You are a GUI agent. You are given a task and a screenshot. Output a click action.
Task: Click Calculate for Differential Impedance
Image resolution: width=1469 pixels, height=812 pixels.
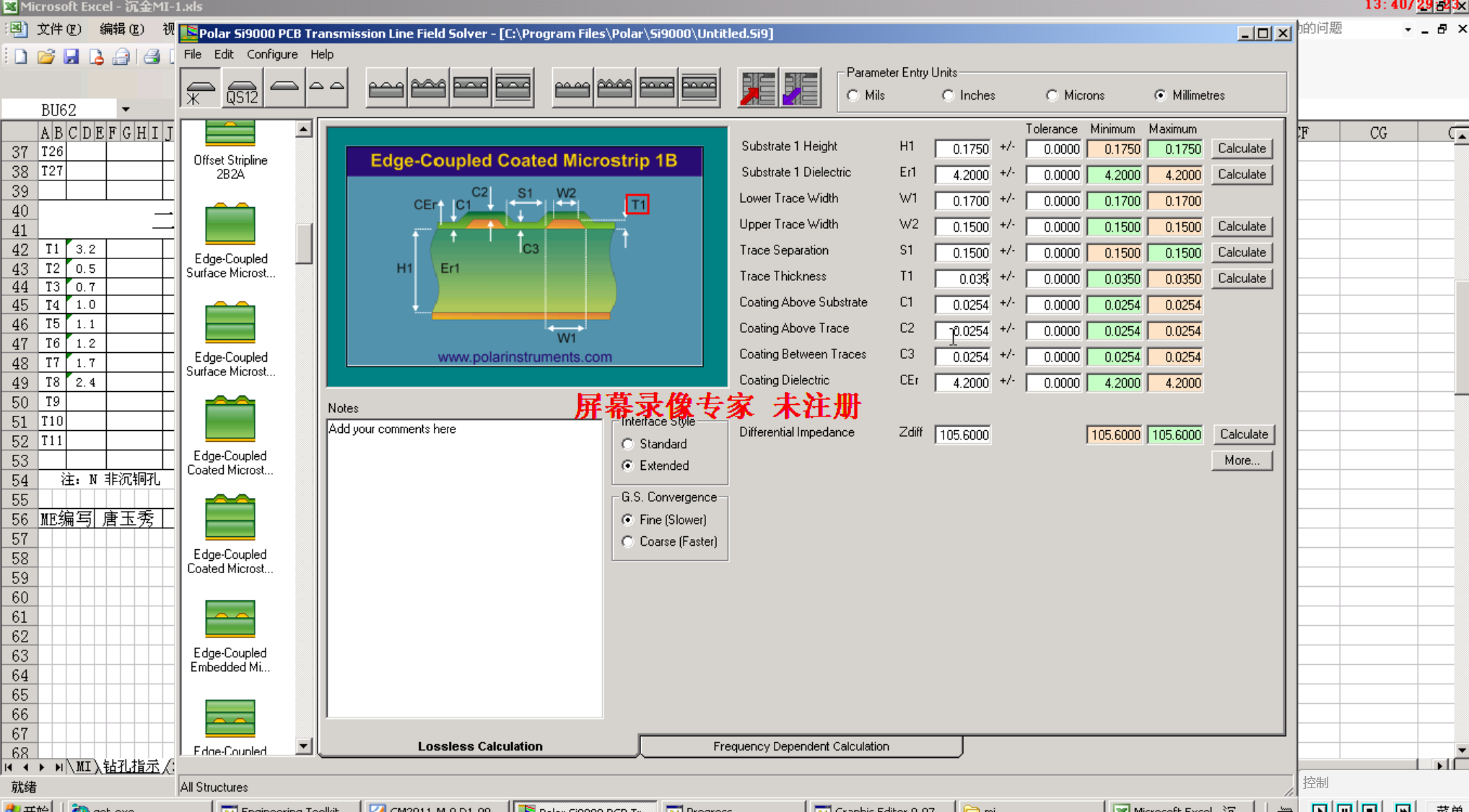click(x=1244, y=434)
